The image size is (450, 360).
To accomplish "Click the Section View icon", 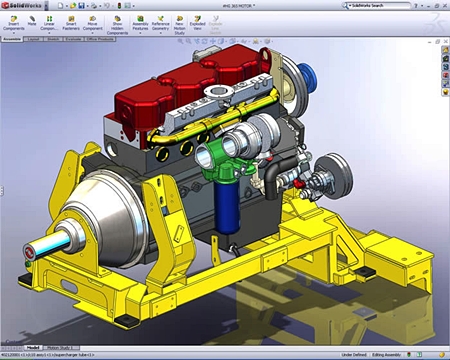I will (204, 41).
